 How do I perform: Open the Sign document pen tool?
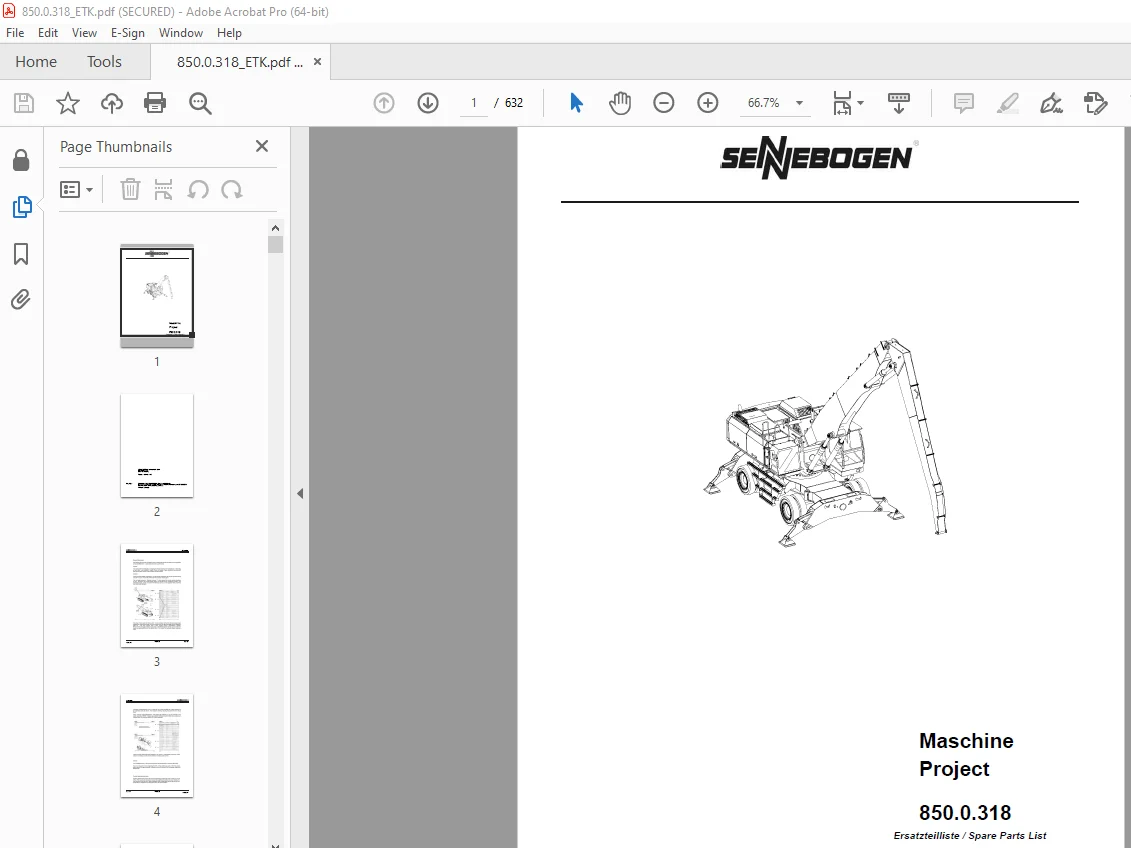click(x=1051, y=103)
